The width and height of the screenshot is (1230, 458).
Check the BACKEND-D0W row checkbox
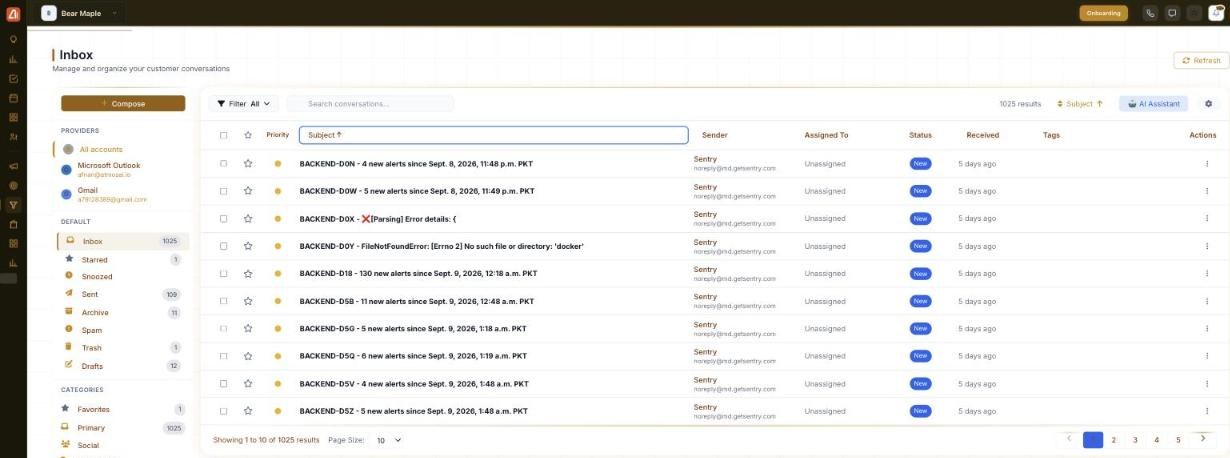[x=223, y=191]
